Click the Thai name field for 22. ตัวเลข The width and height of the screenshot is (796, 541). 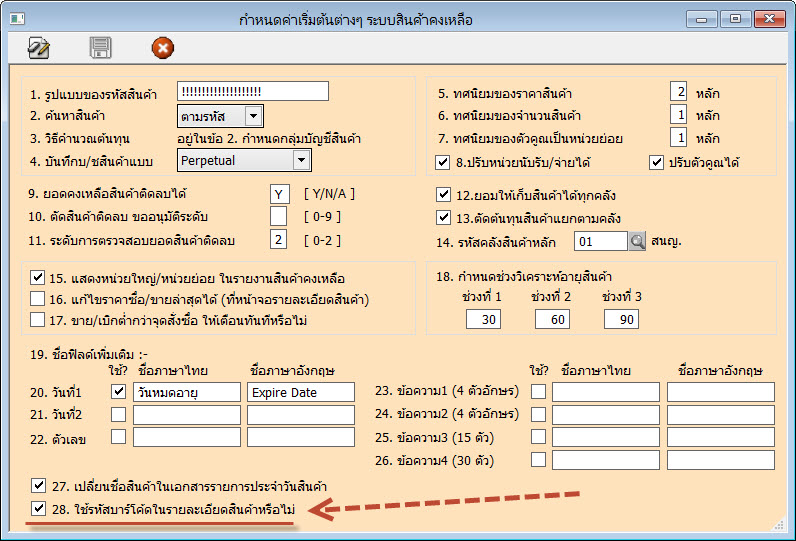pyautogui.click(x=187, y=437)
